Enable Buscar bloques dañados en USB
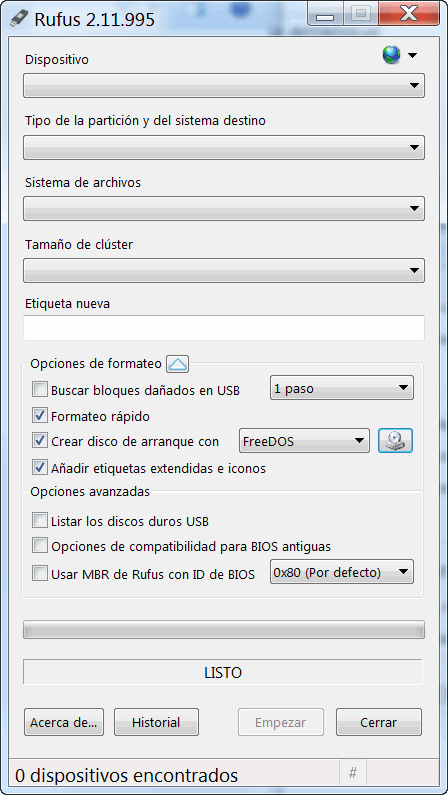 tap(39, 390)
